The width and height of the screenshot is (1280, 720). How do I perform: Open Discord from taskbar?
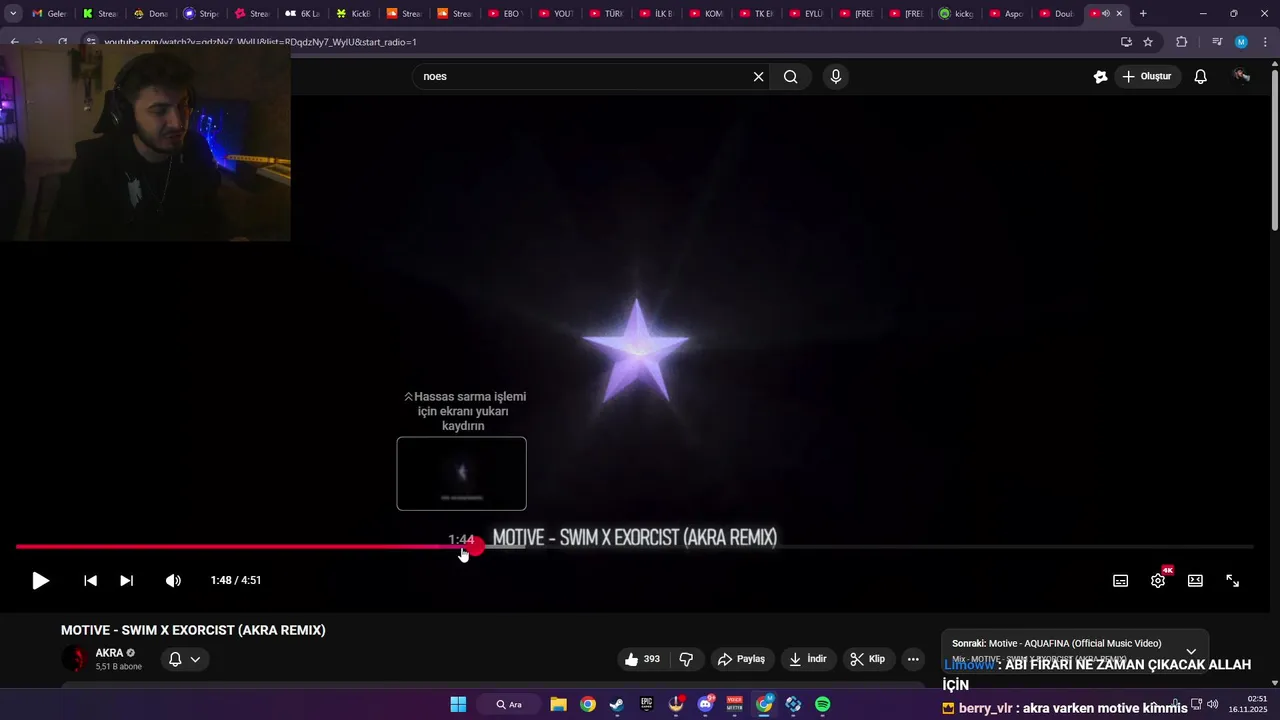coord(706,704)
